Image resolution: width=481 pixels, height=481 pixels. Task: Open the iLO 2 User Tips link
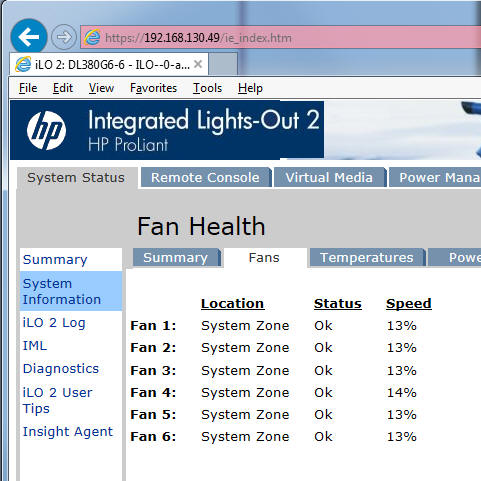(57, 400)
